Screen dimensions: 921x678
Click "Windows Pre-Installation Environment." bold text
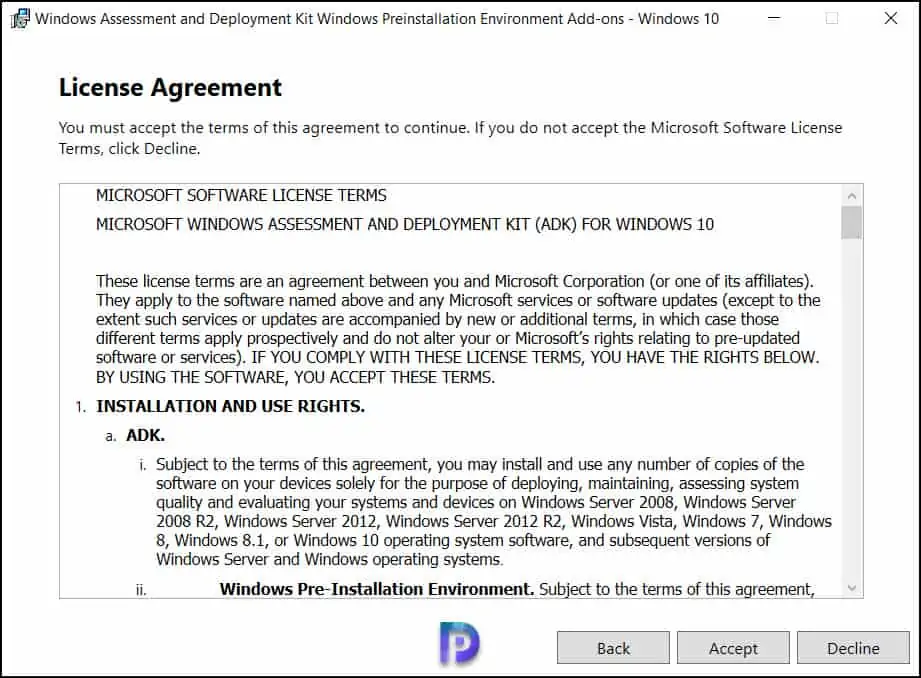pyautogui.click(x=377, y=589)
